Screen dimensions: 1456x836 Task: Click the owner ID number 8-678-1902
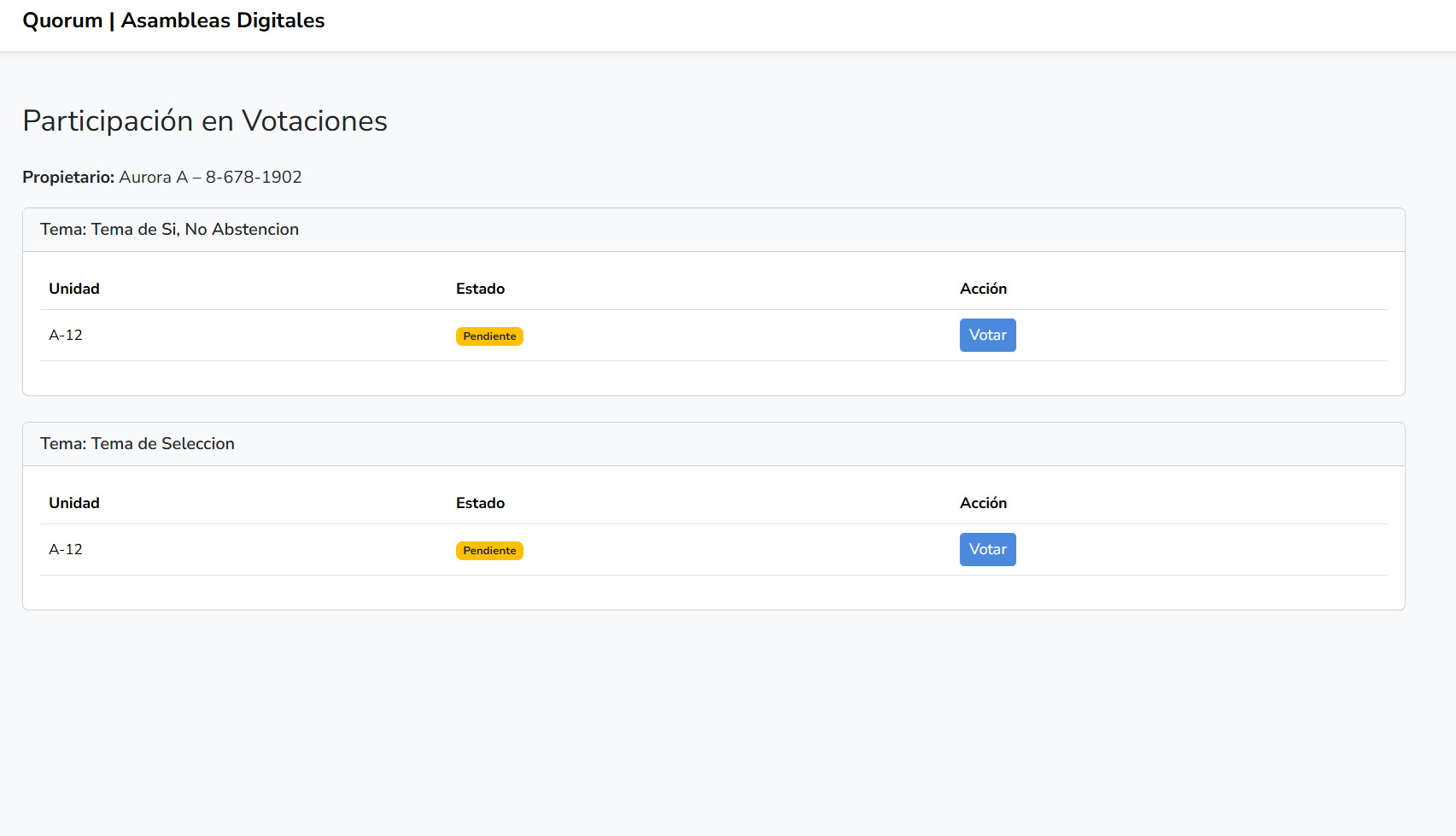(254, 178)
